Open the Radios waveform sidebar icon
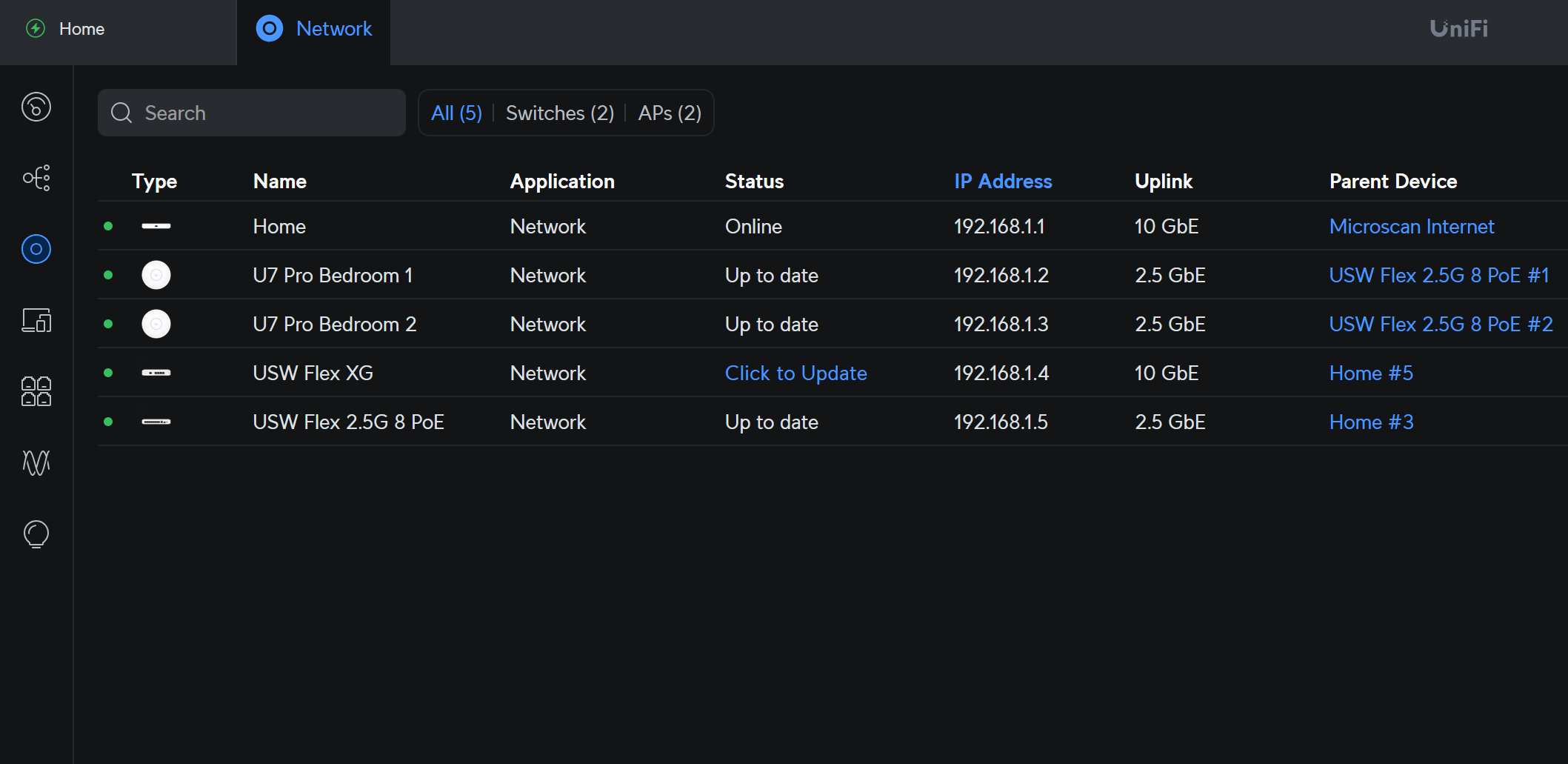Viewport: 1568px width, 764px height. (x=36, y=462)
